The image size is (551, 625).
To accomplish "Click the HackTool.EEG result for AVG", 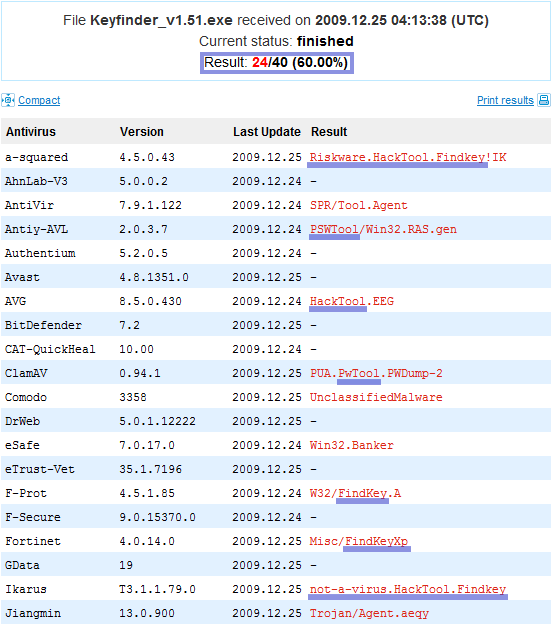I will [352, 301].
